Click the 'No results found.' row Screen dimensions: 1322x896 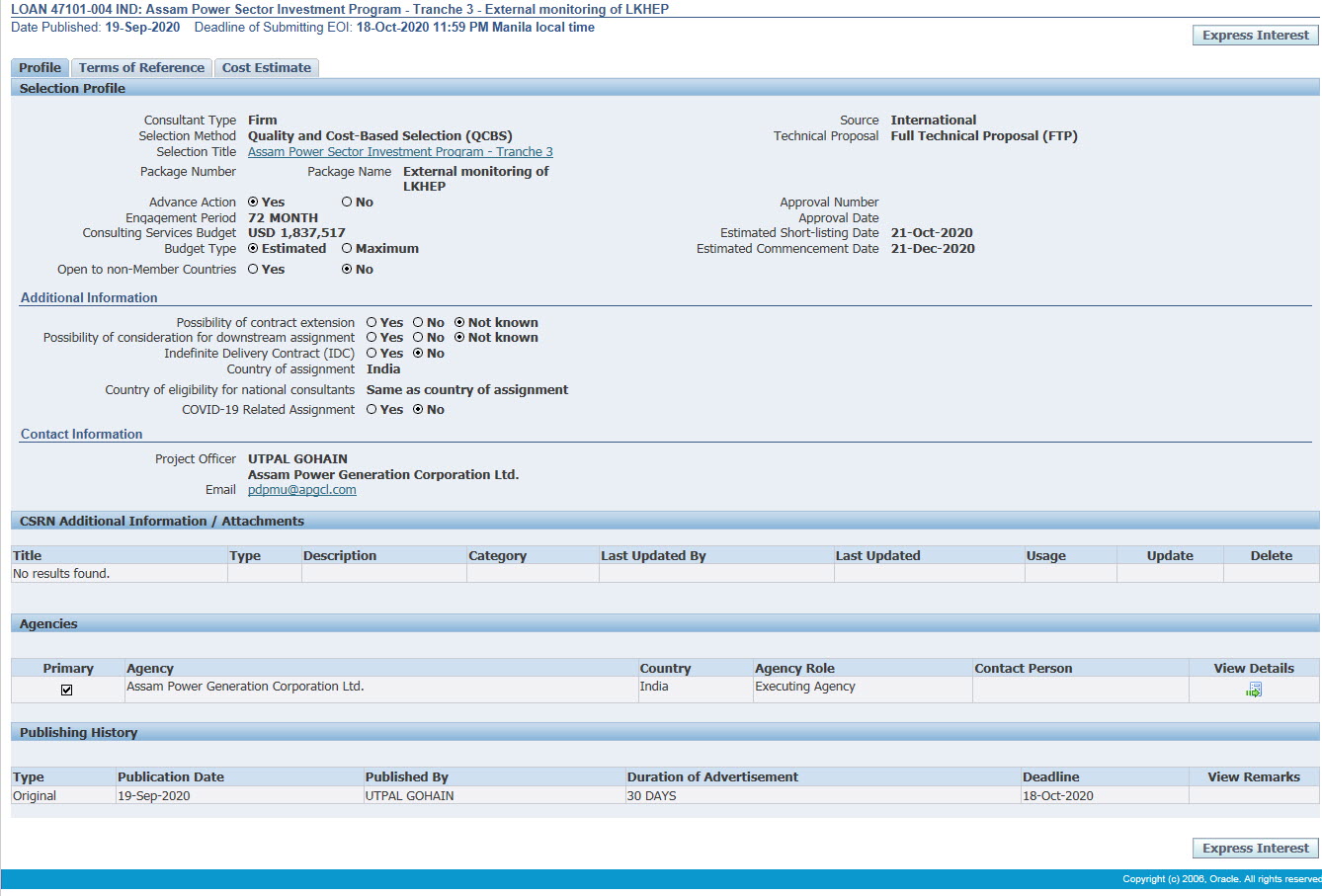(x=665, y=573)
